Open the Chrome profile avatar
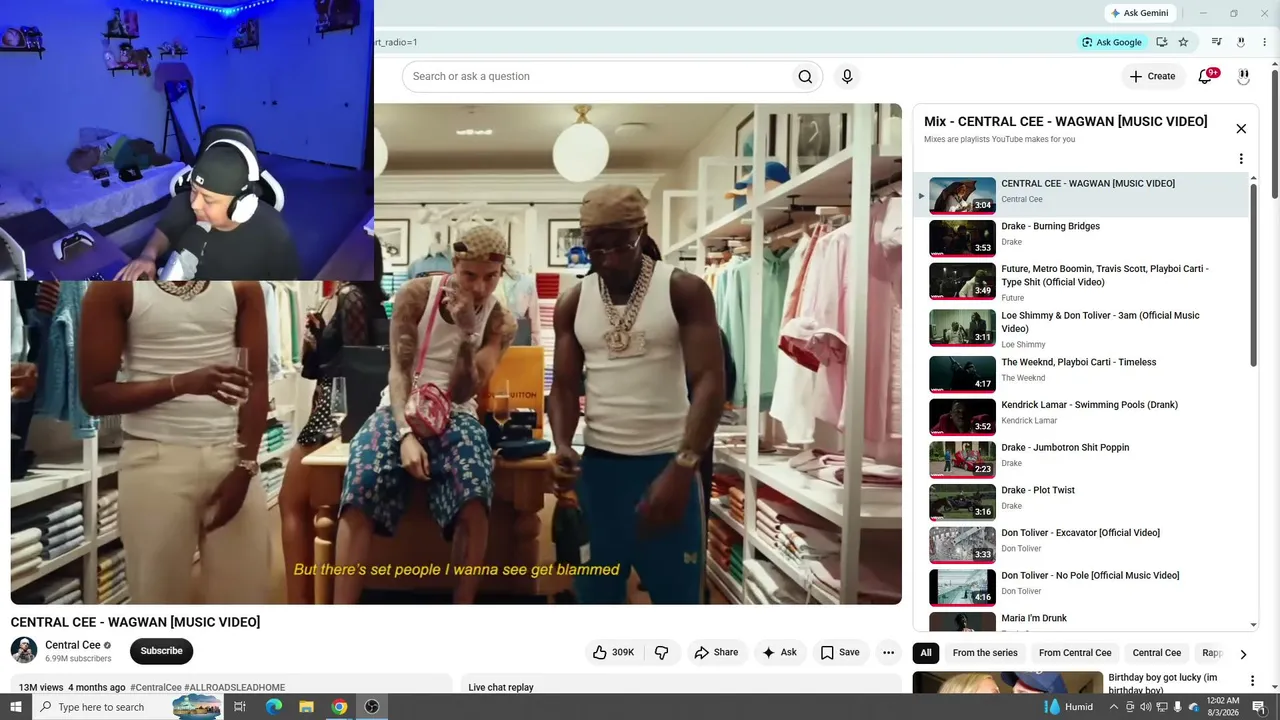The height and width of the screenshot is (720, 1280). pos(1241,42)
